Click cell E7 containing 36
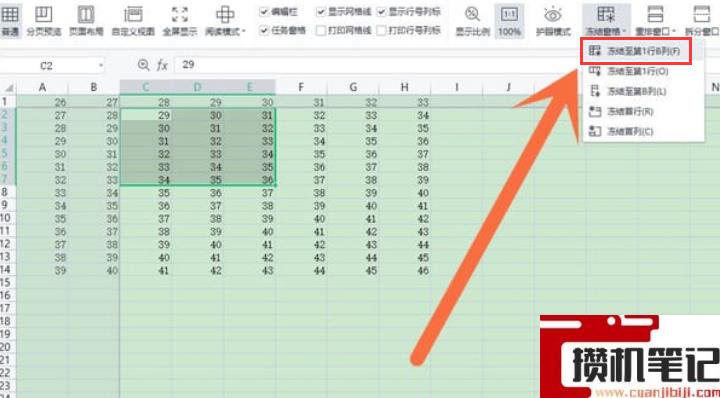 [x=249, y=179]
